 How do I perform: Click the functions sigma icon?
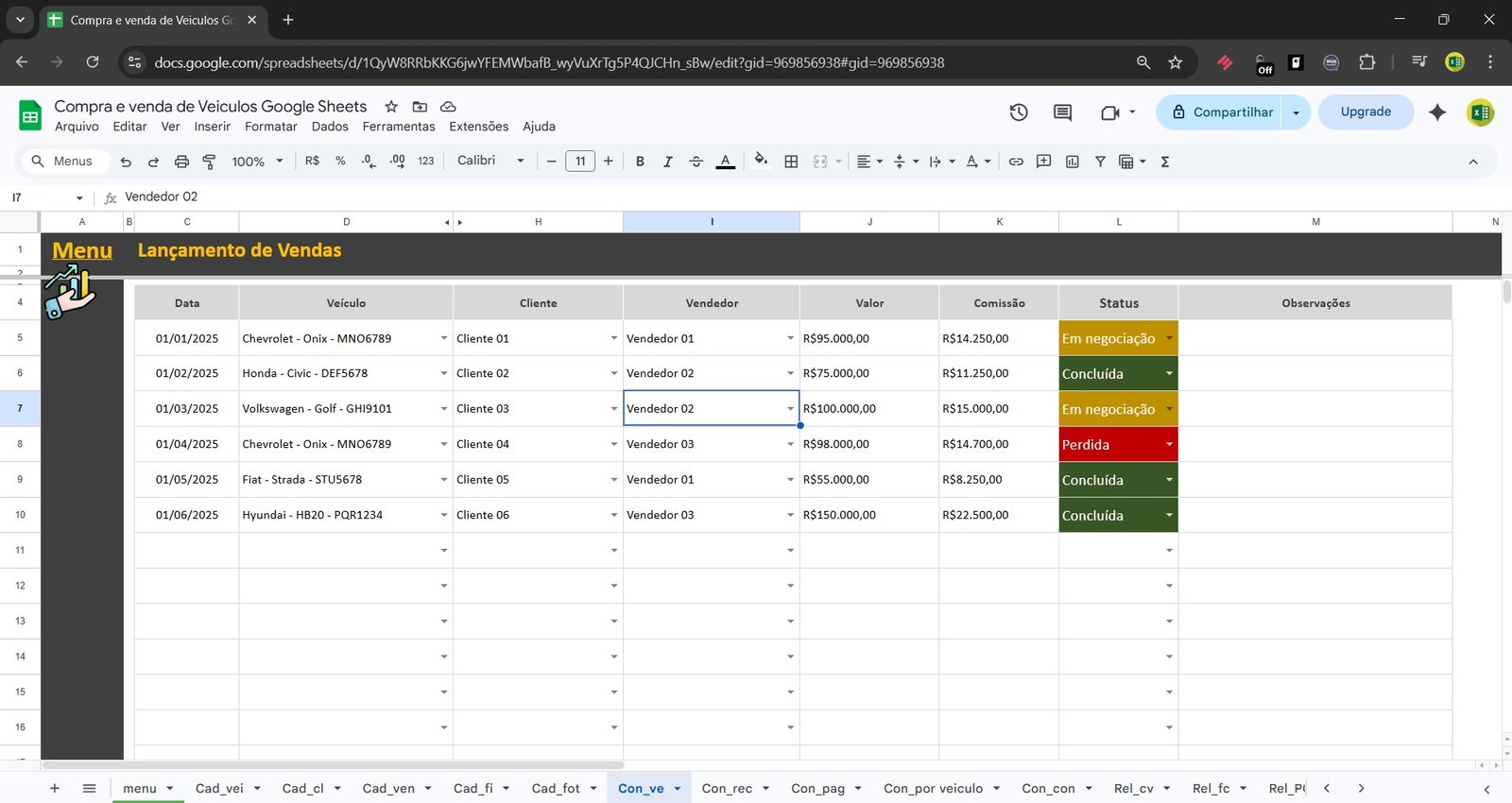tap(1164, 162)
